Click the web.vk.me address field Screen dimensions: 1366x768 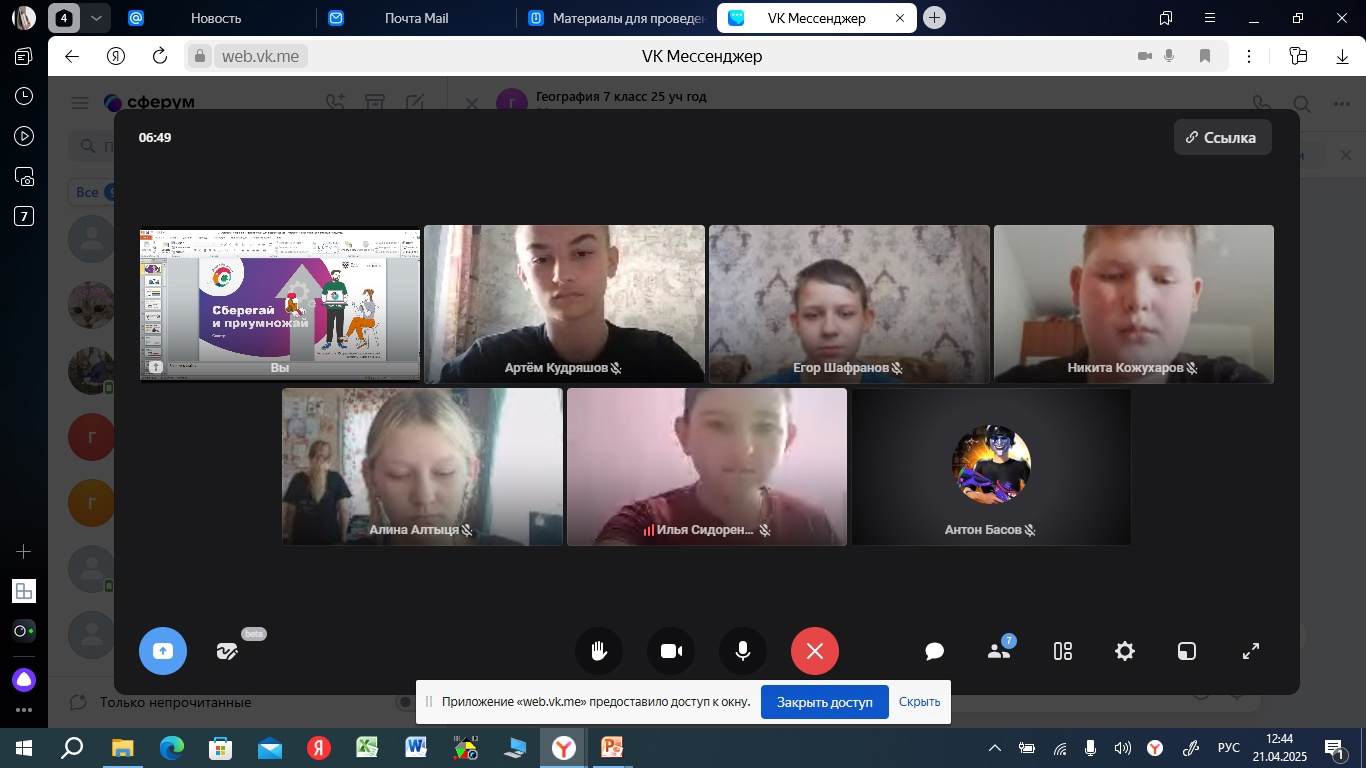click(260, 56)
